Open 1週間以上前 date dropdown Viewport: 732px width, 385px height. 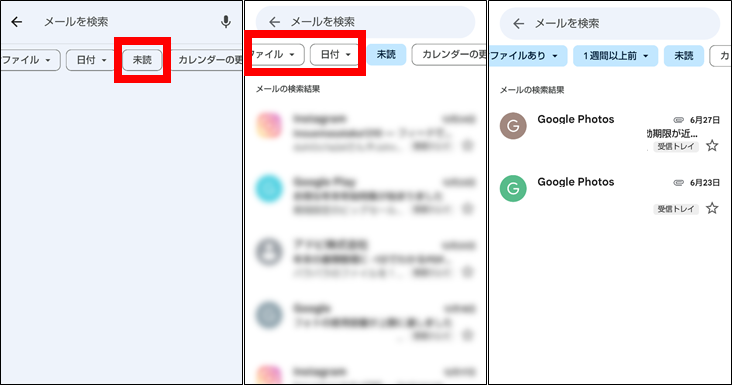point(615,56)
